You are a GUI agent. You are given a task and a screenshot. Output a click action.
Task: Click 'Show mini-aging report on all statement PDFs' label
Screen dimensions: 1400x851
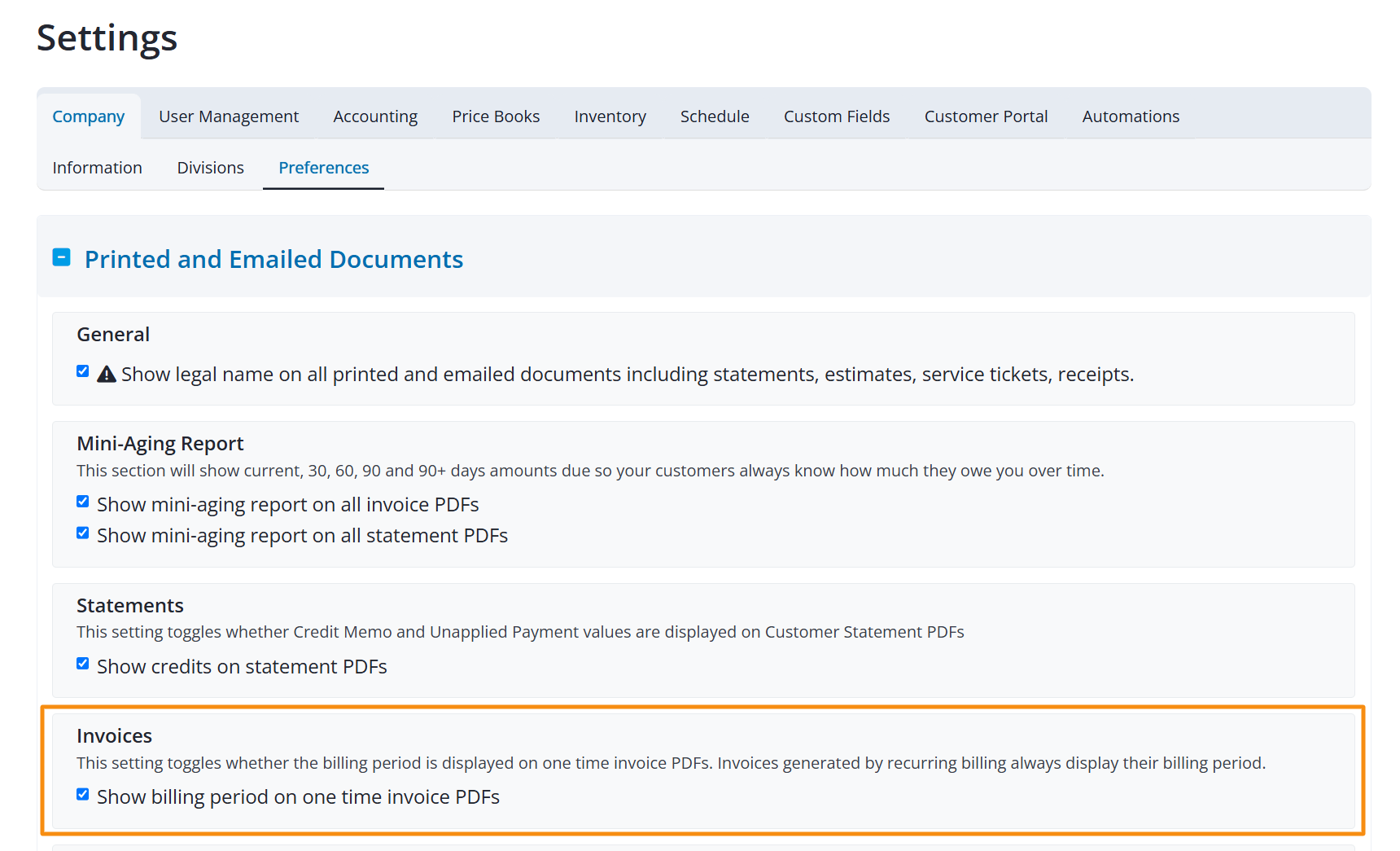pyautogui.click(x=303, y=536)
